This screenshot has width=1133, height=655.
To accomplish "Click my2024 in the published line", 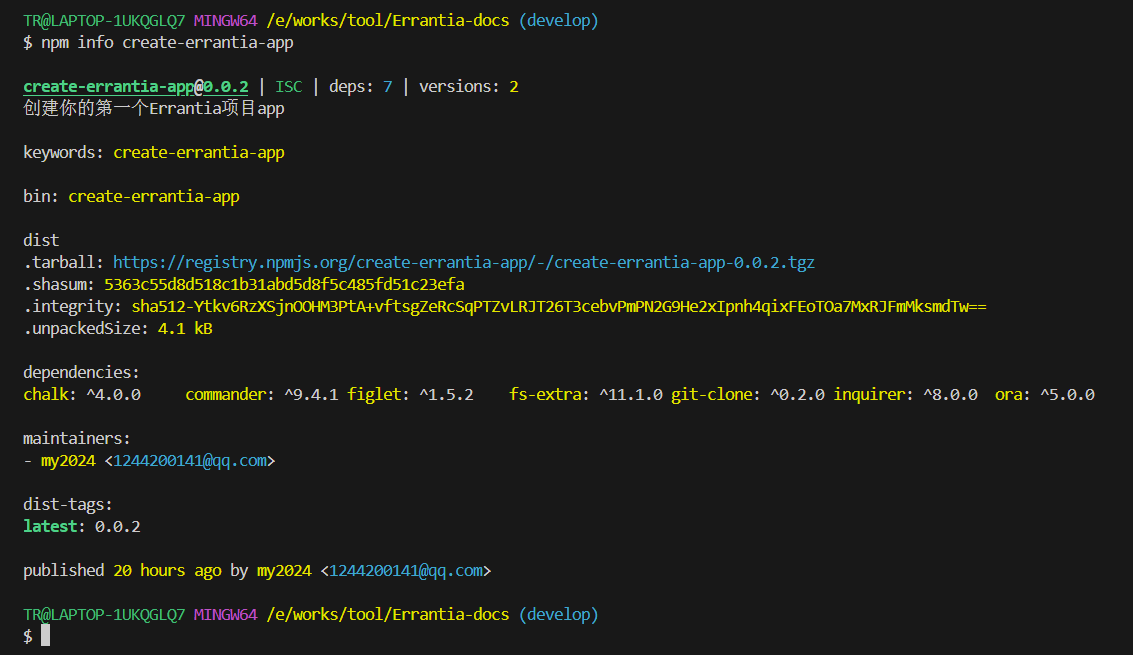I will [284, 570].
